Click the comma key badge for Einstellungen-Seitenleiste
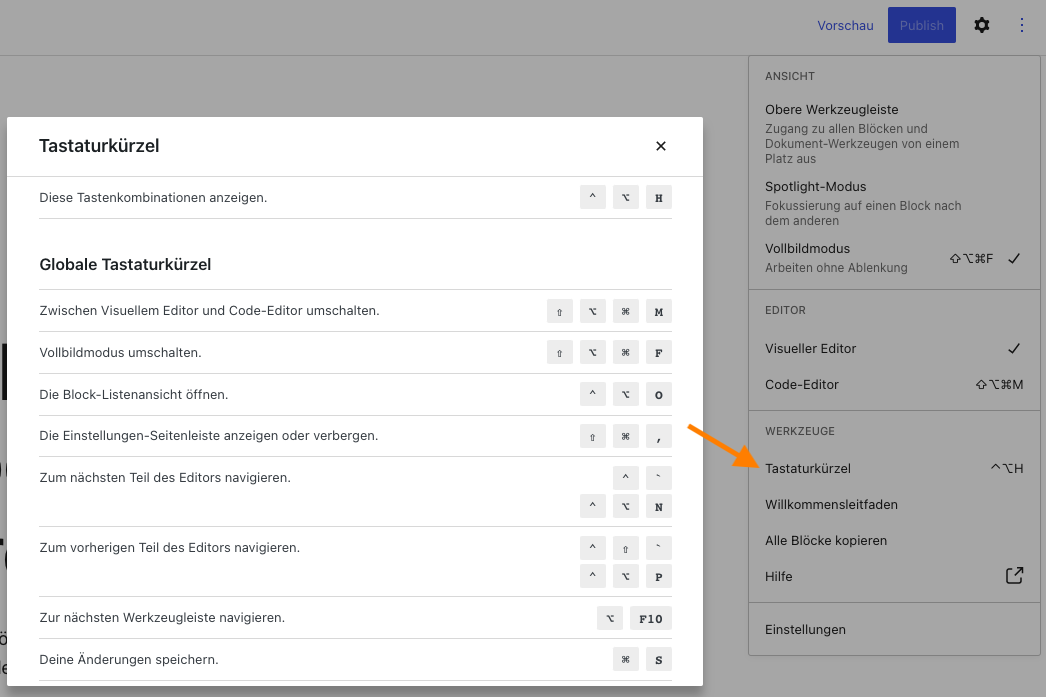 click(x=658, y=437)
